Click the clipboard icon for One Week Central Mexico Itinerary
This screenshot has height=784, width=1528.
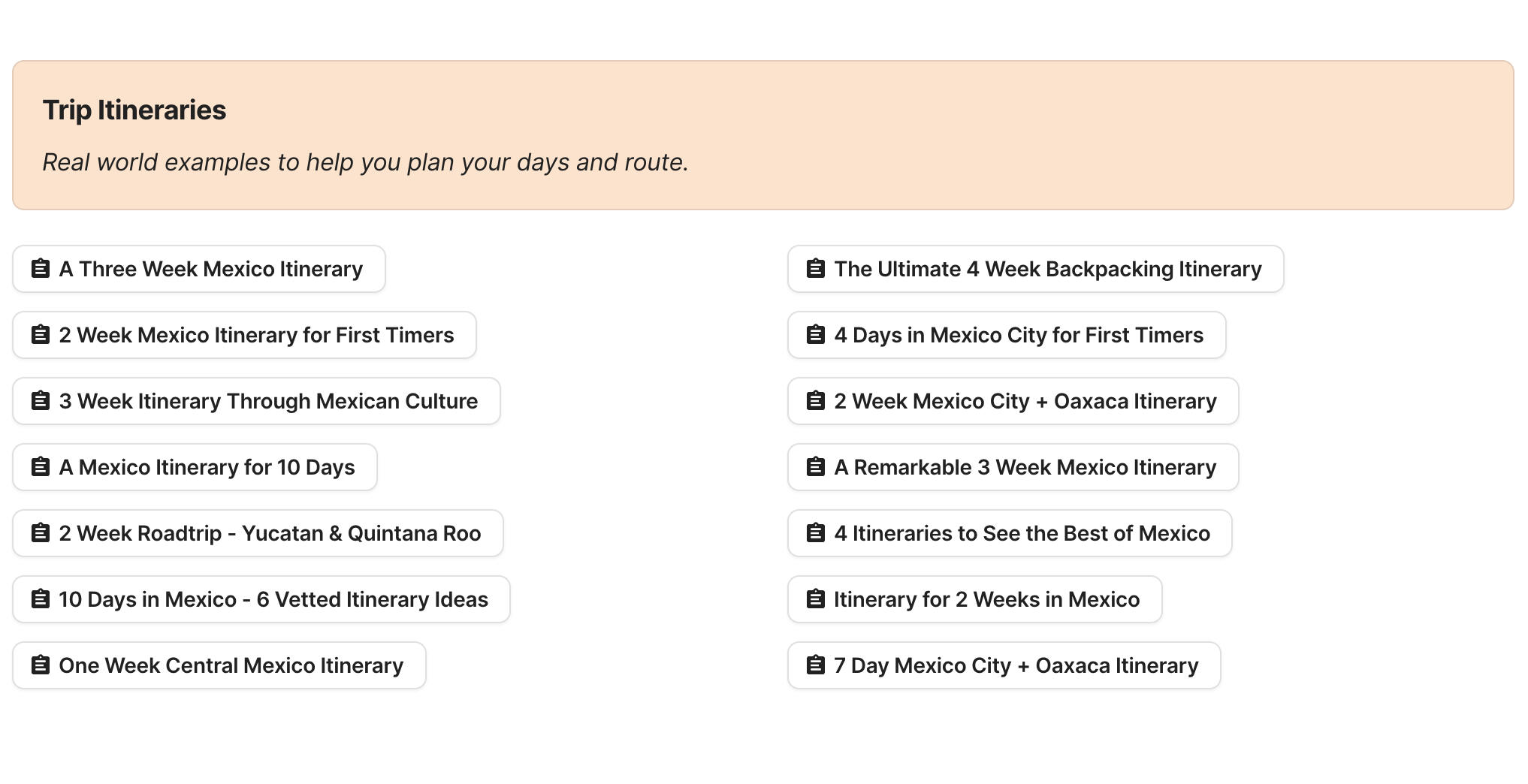[40, 665]
